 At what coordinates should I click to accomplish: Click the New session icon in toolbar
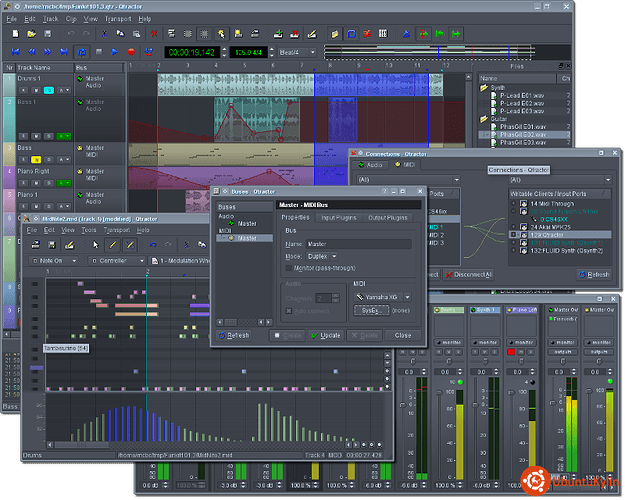[x=14, y=34]
